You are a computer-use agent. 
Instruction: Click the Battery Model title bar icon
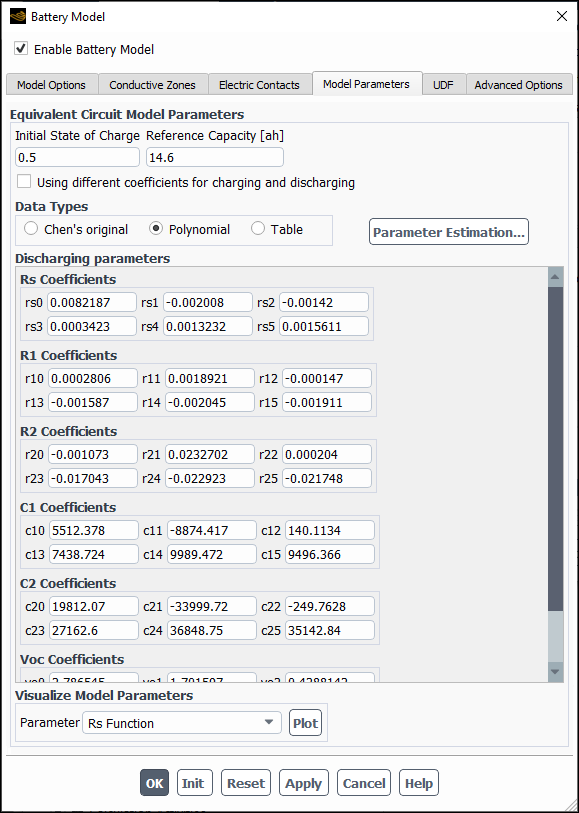click(x=16, y=16)
